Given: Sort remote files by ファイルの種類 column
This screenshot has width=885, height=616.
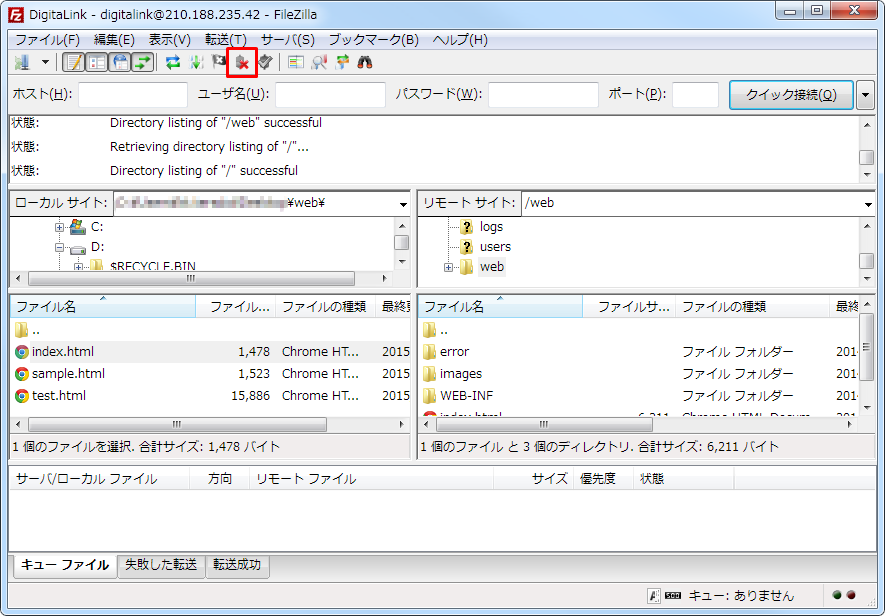Looking at the screenshot, I should coord(752,307).
